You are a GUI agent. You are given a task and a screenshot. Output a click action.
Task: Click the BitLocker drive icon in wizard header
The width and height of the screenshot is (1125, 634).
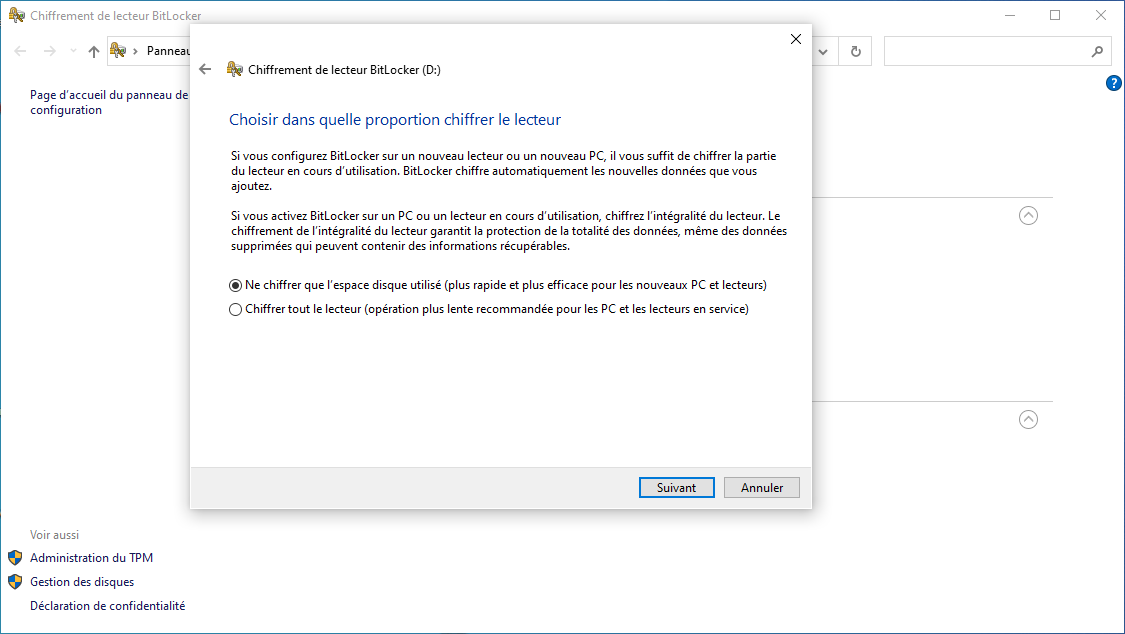coord(235,69)
